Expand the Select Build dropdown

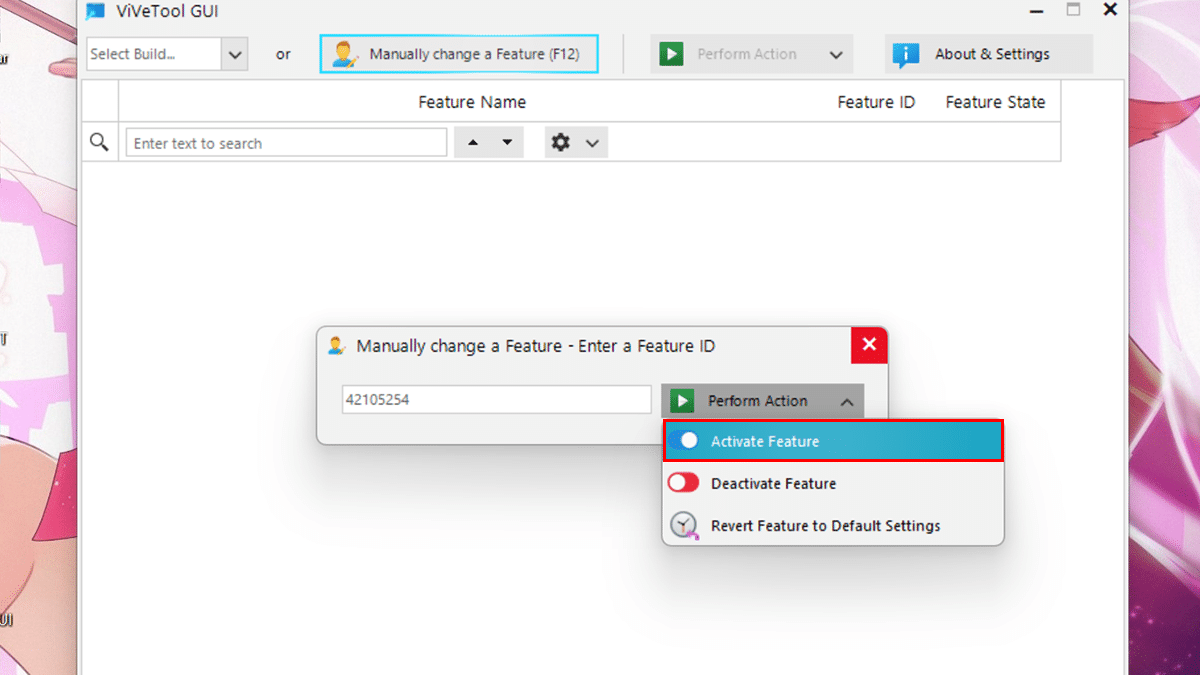pos(235,54)
